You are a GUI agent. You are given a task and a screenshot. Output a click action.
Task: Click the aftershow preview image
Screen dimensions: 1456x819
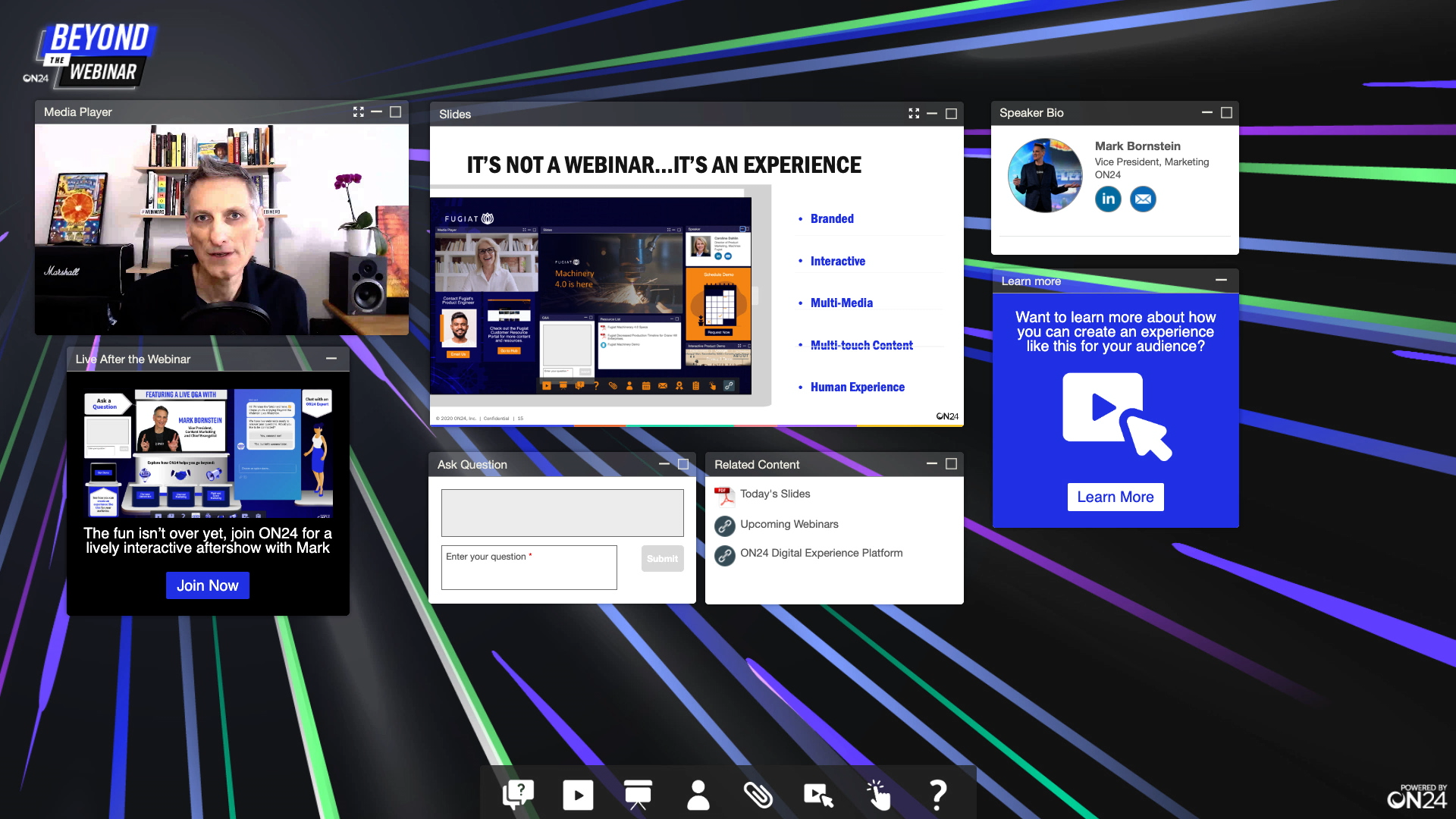coord(209,453)
